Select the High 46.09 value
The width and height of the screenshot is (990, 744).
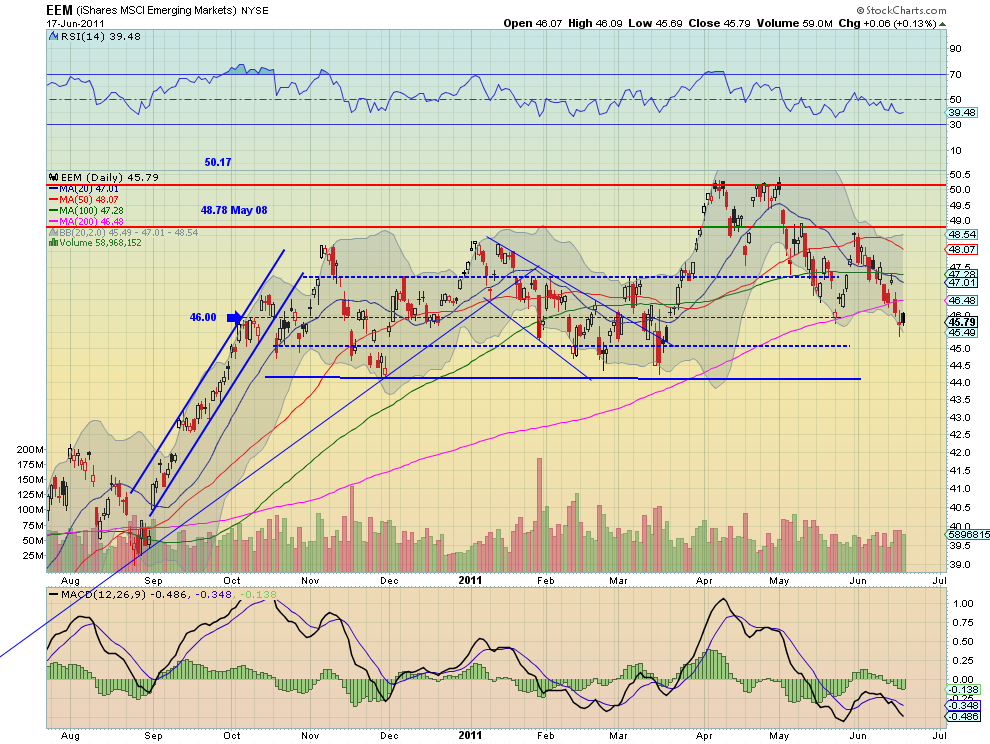[595, 23]
